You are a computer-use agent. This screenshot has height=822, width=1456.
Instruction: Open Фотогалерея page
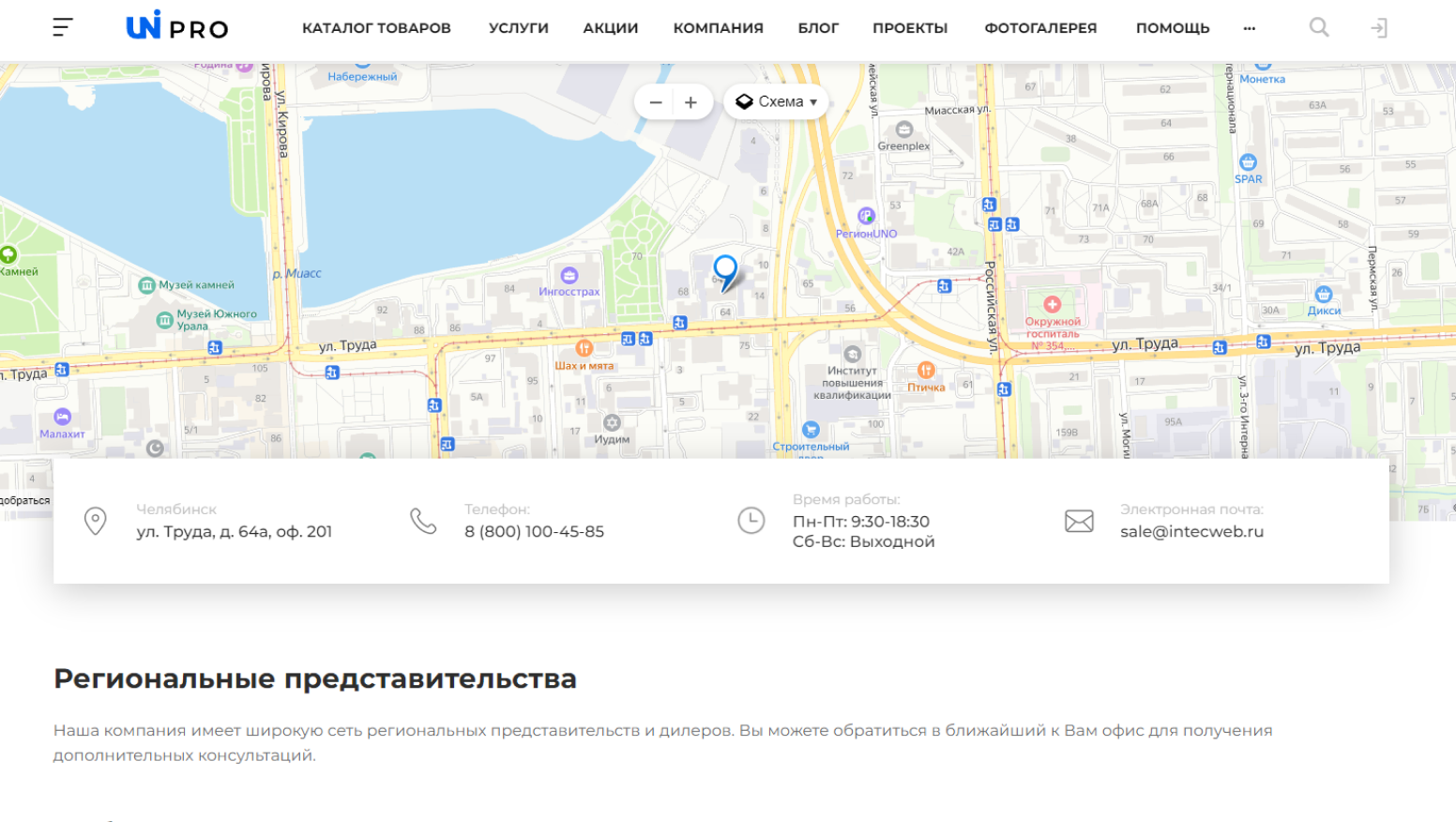[x=1040, y=28]
